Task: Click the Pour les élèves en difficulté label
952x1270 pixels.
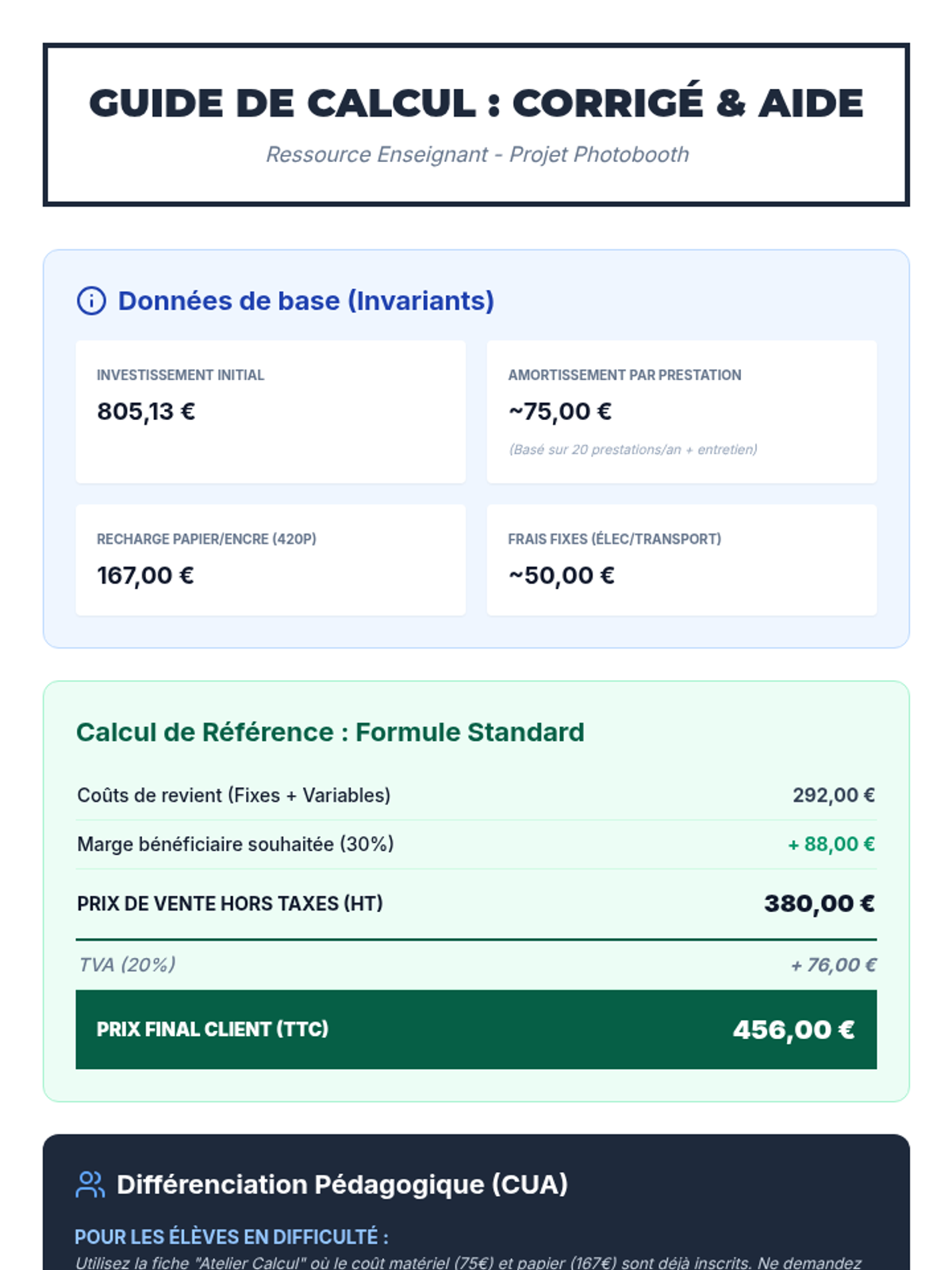Action: 232,1237
